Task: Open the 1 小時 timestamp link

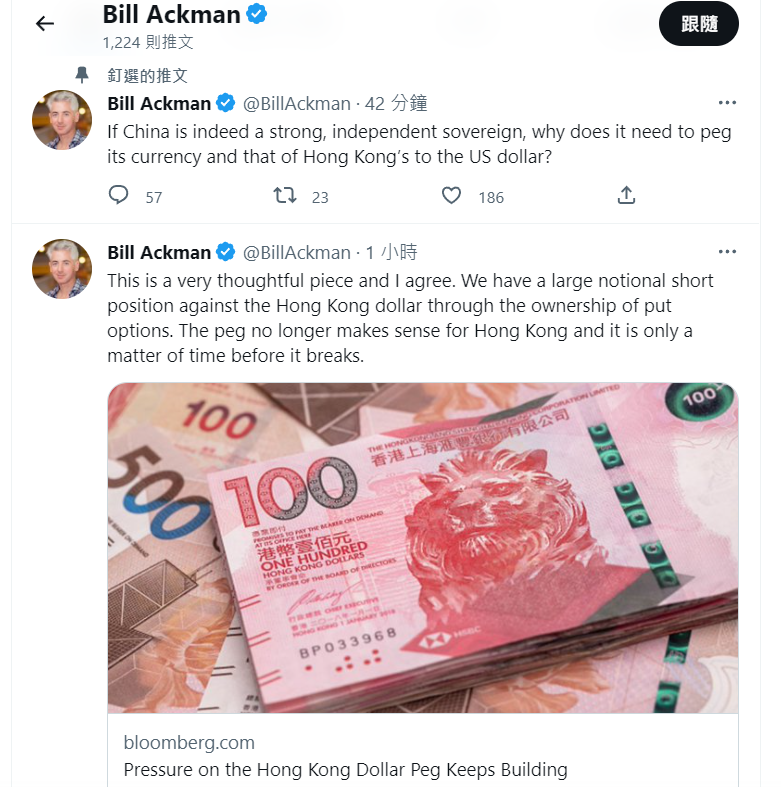Action: (x=392, y=252)
